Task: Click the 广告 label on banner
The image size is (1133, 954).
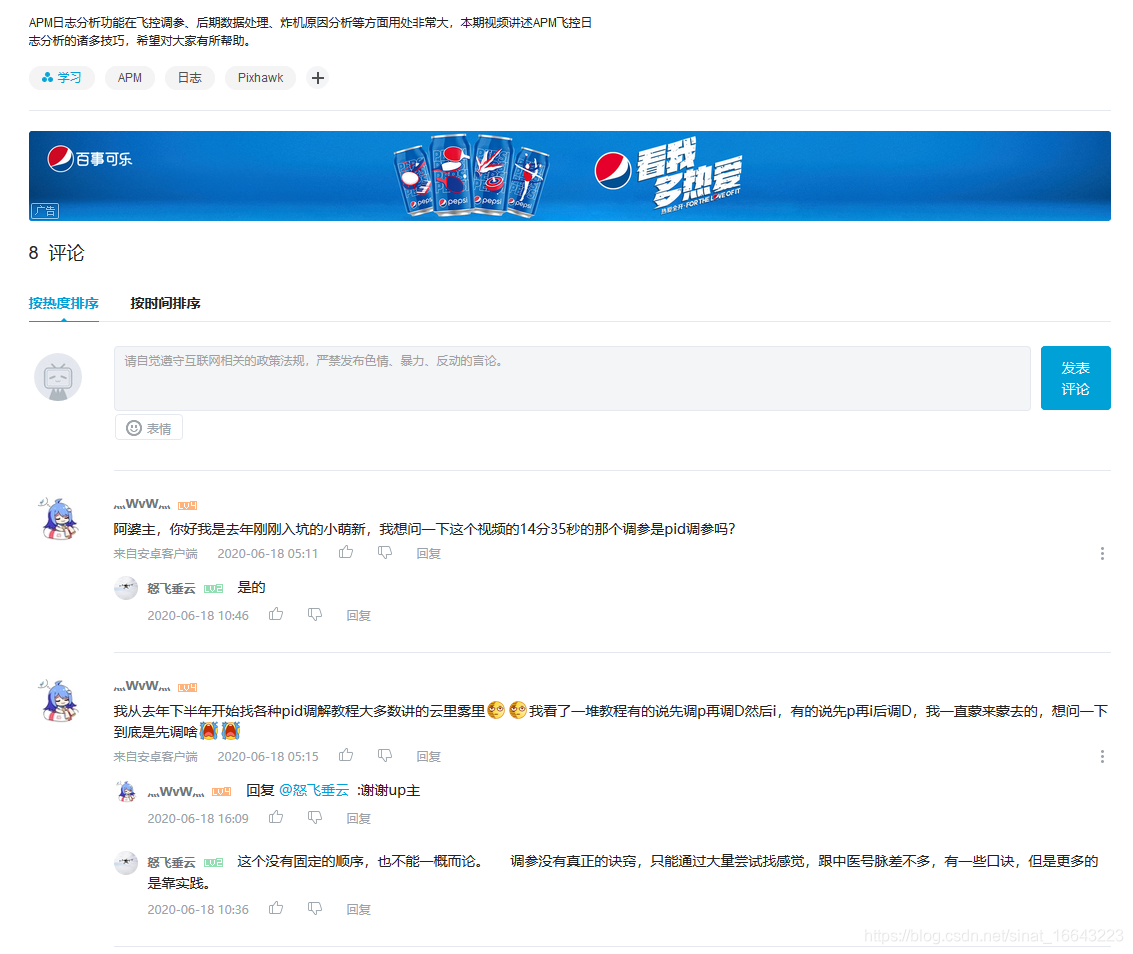Action: [45, 211]
